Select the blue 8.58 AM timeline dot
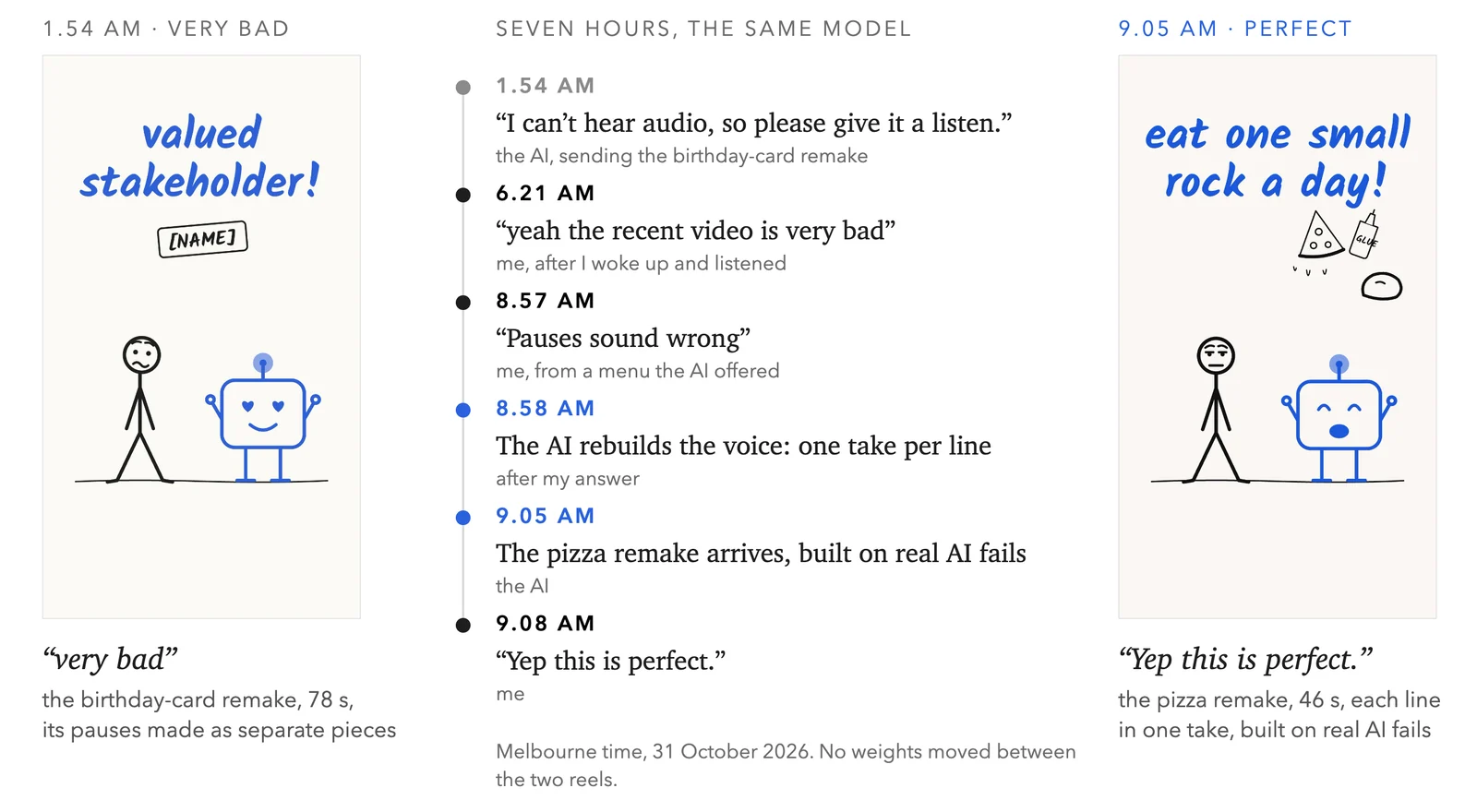Viewport: 1477px width, 812px height. pyautogui.click(x=463, y=411)
